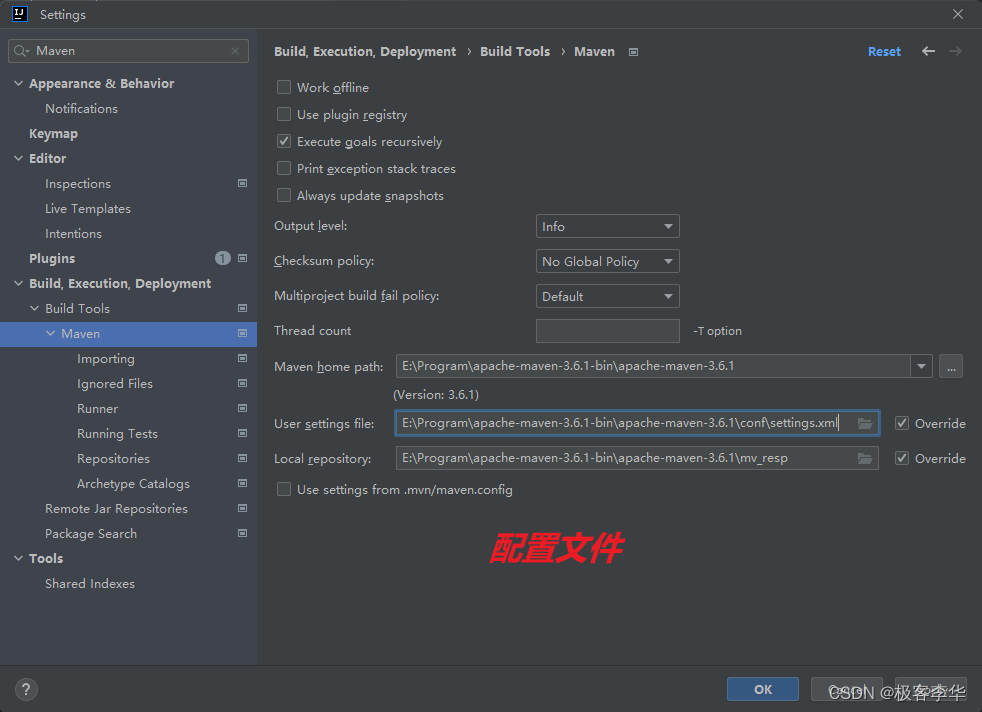Viewport: 982px width, 712px height.
Task: Enable Use plugin registry checkbox
Action: tap(284, 114)
